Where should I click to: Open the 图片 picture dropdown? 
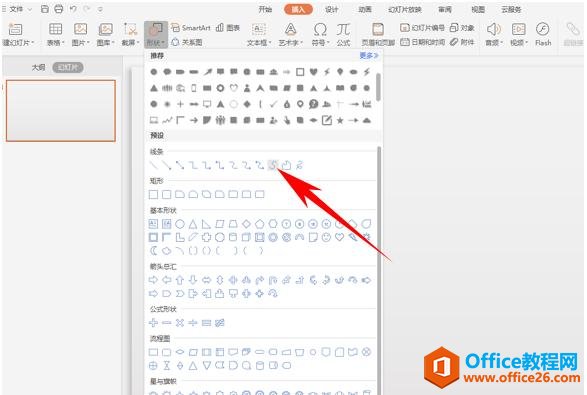click(x=80, y=34)
